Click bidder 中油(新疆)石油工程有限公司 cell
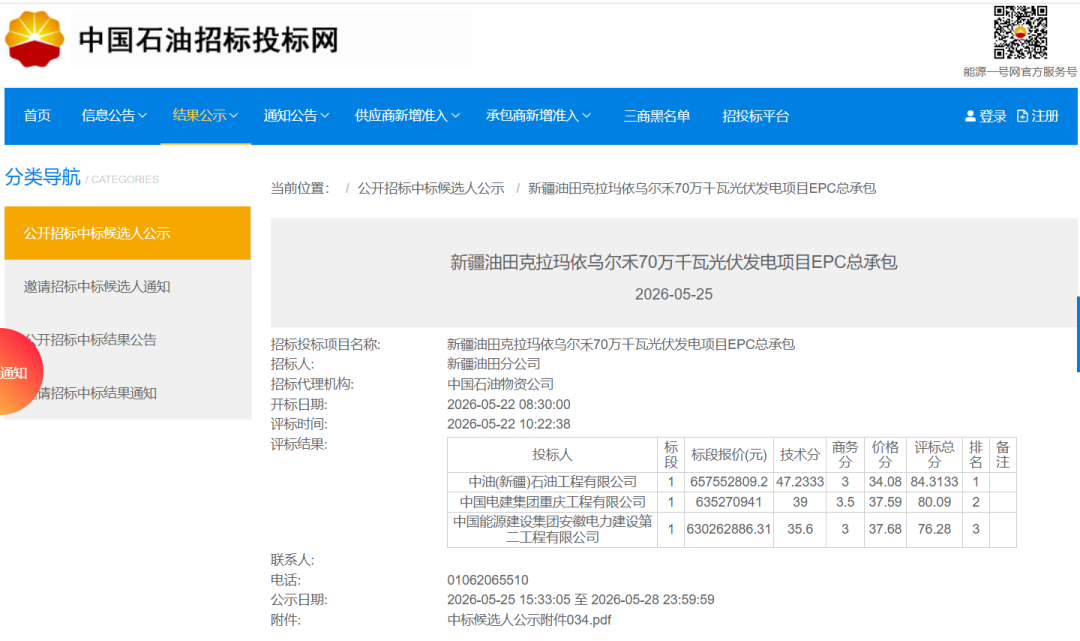The width and height of the screenshot is (1080, 641). (552, 482)
